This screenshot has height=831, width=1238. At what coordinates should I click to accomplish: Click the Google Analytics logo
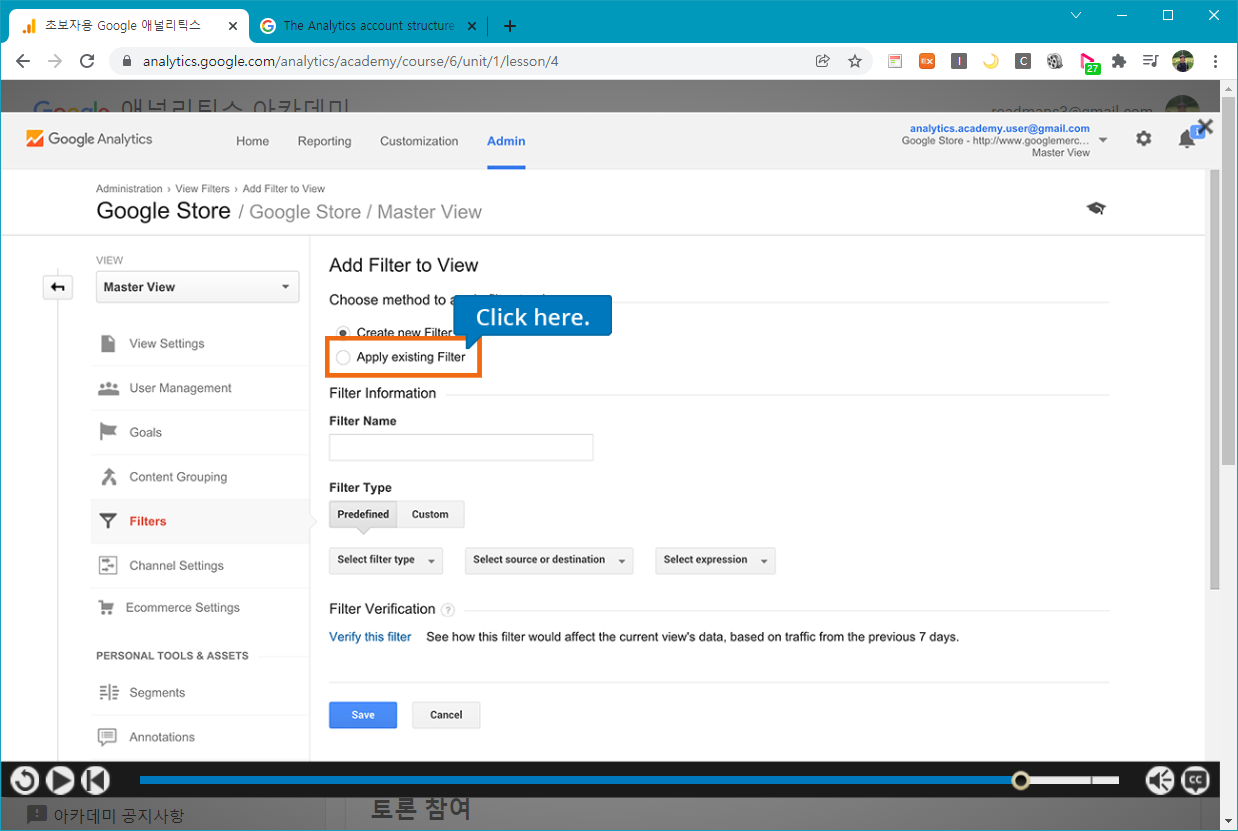point(90,139)
